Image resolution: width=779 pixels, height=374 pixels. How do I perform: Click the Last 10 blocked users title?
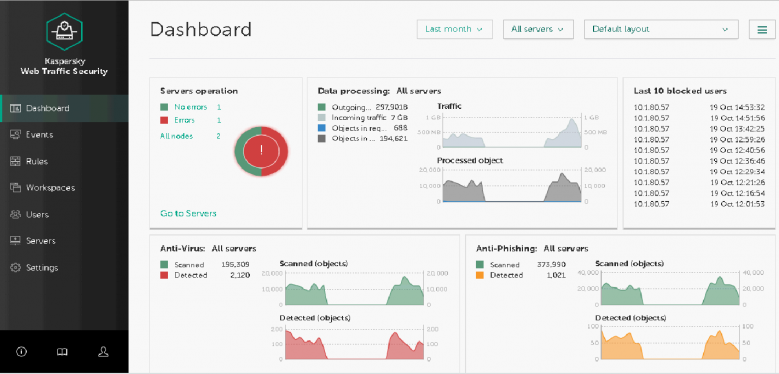[x=680, y=91]
